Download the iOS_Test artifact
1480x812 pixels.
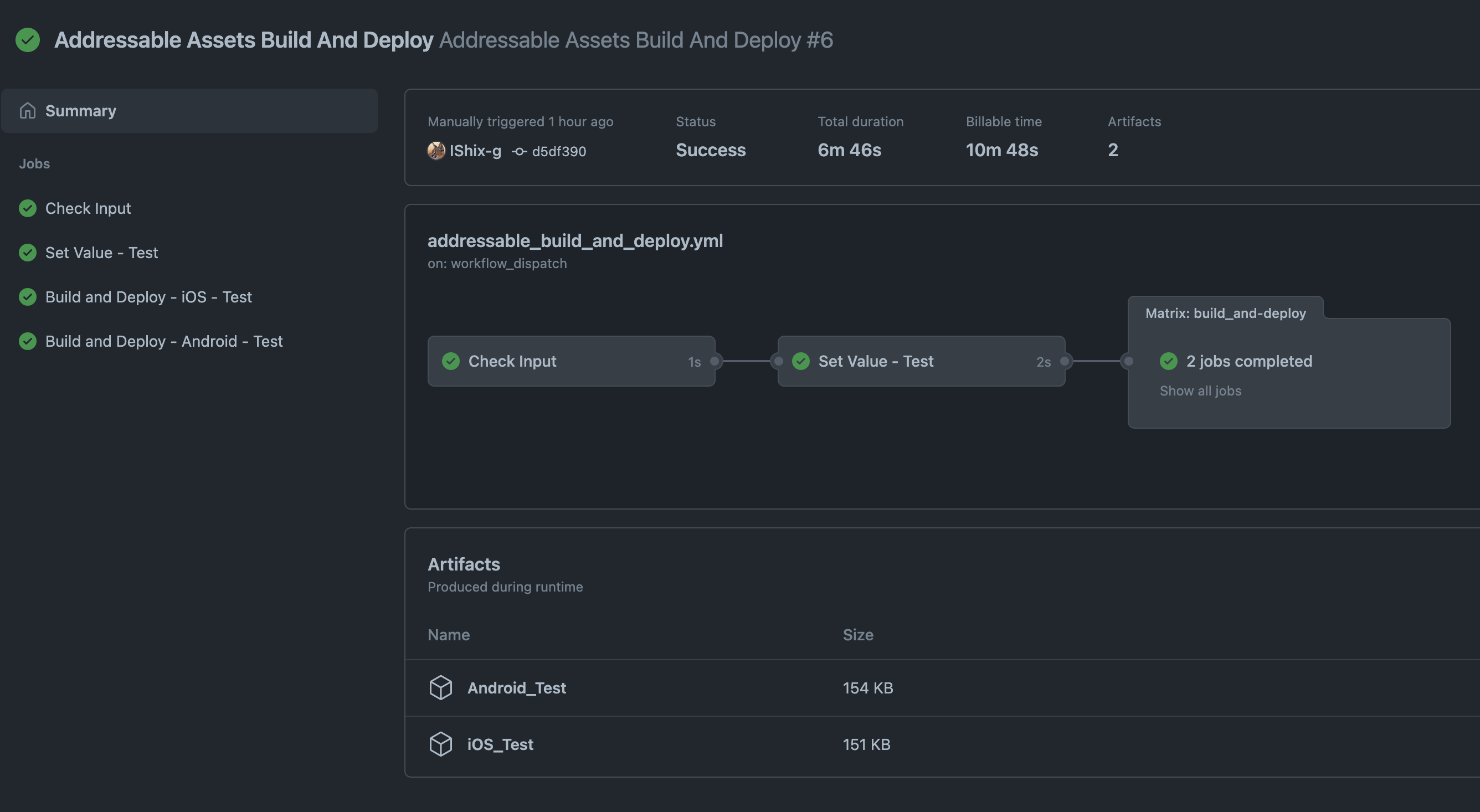click(x=500, y=744)
